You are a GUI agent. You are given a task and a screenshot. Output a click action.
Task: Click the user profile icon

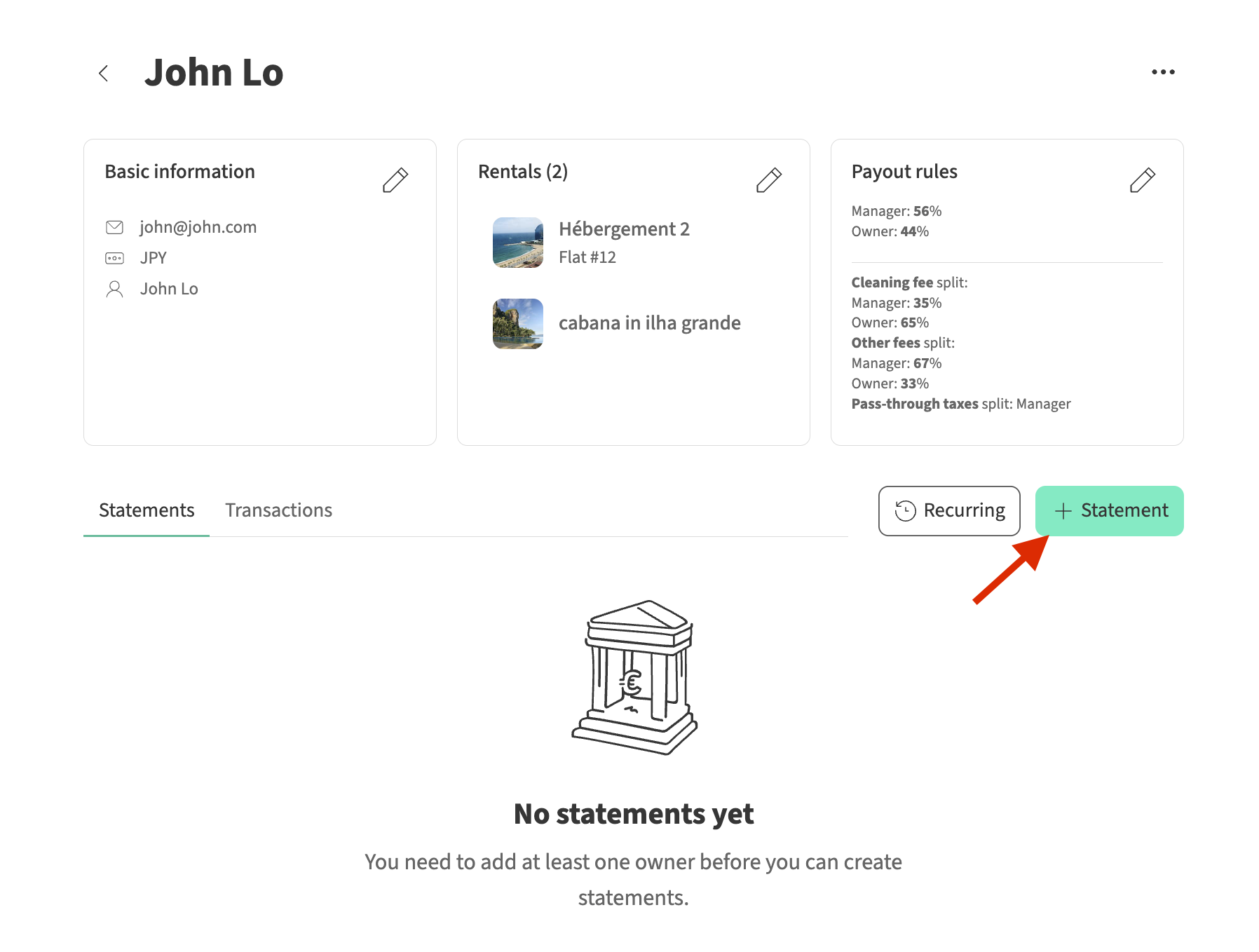[x=114, y=289]
